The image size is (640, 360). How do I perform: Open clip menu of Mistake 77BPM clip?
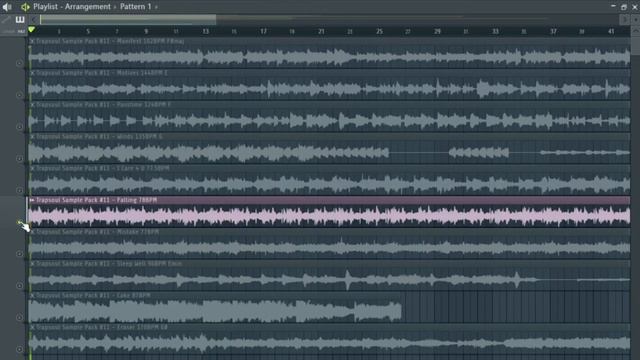(x=32, y=232)
